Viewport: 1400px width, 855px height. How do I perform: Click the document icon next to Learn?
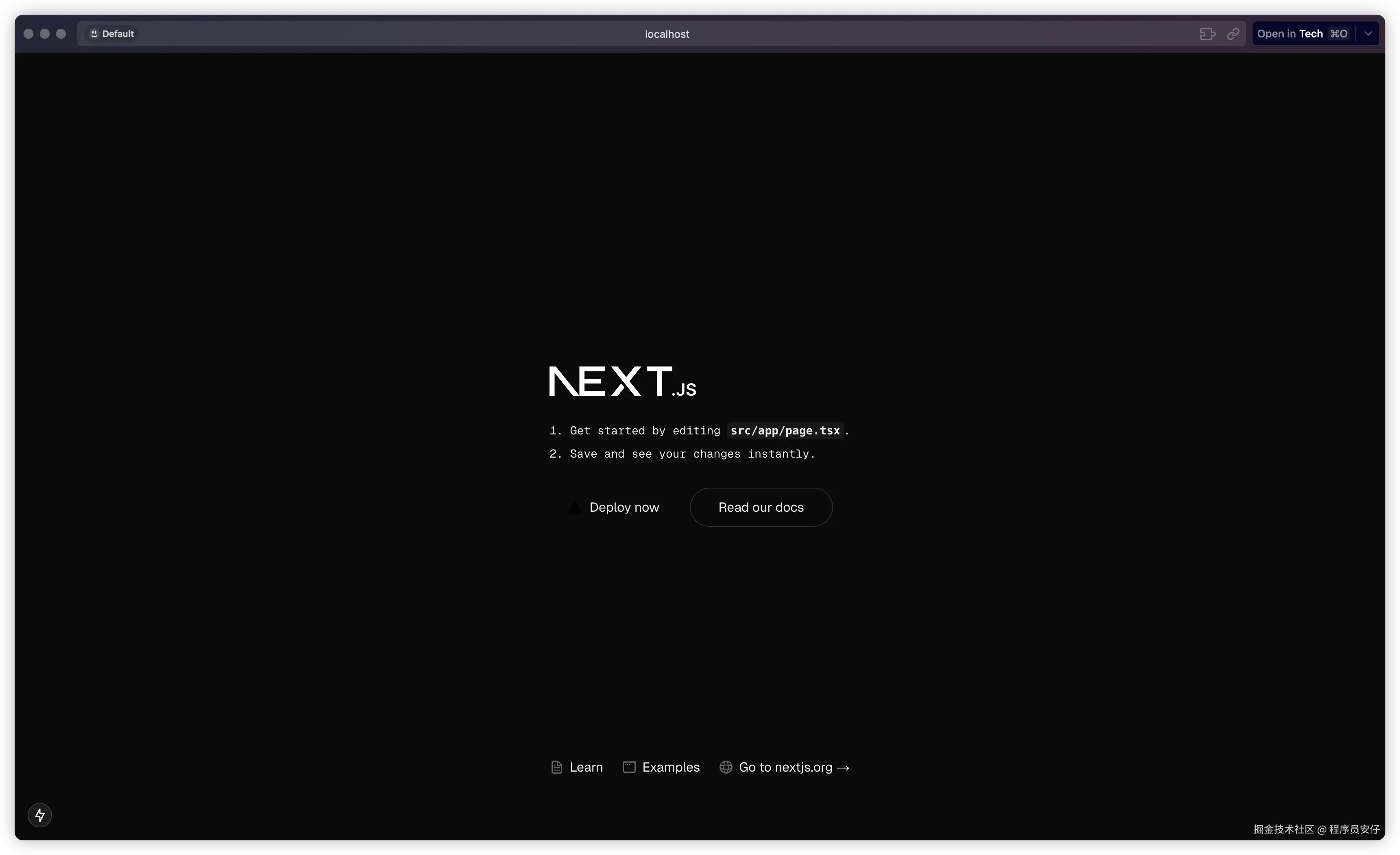[x=557, y=767]
